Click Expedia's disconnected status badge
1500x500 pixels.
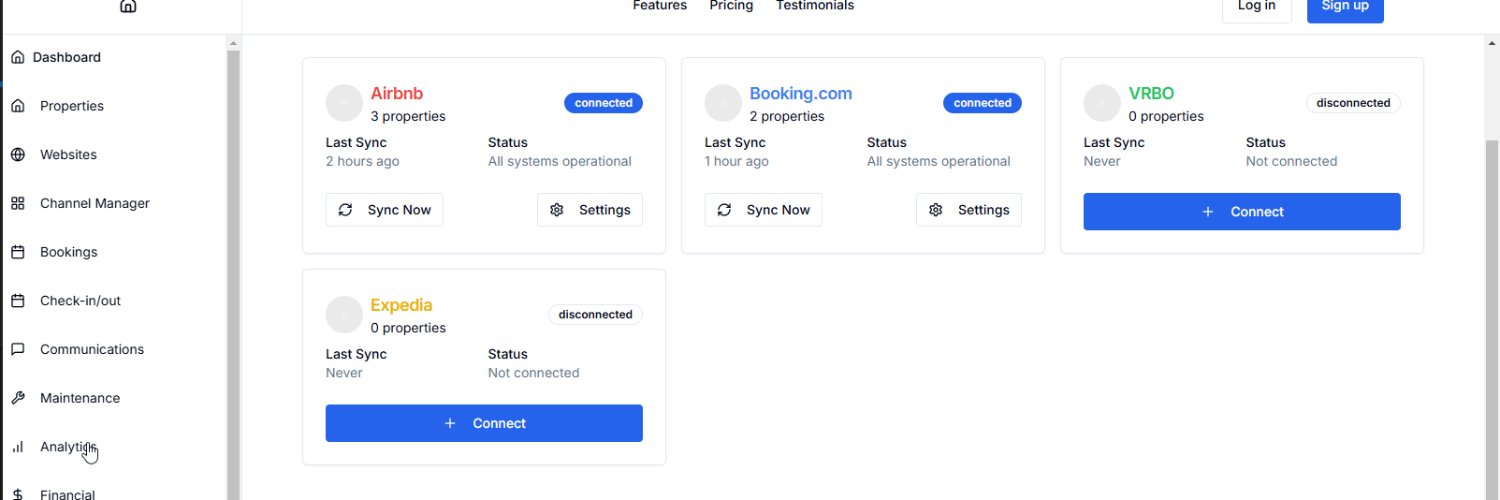595,315
